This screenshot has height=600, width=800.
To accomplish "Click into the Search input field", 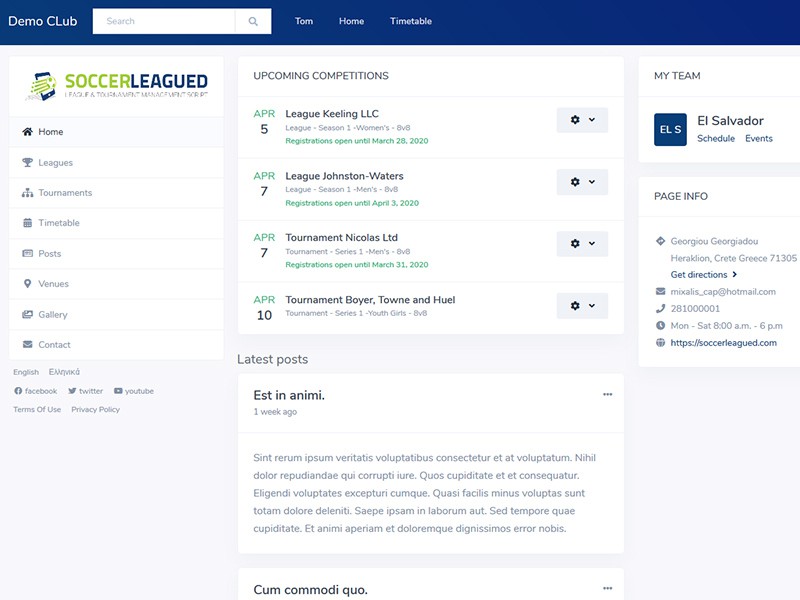I will (x=165, y=21).
